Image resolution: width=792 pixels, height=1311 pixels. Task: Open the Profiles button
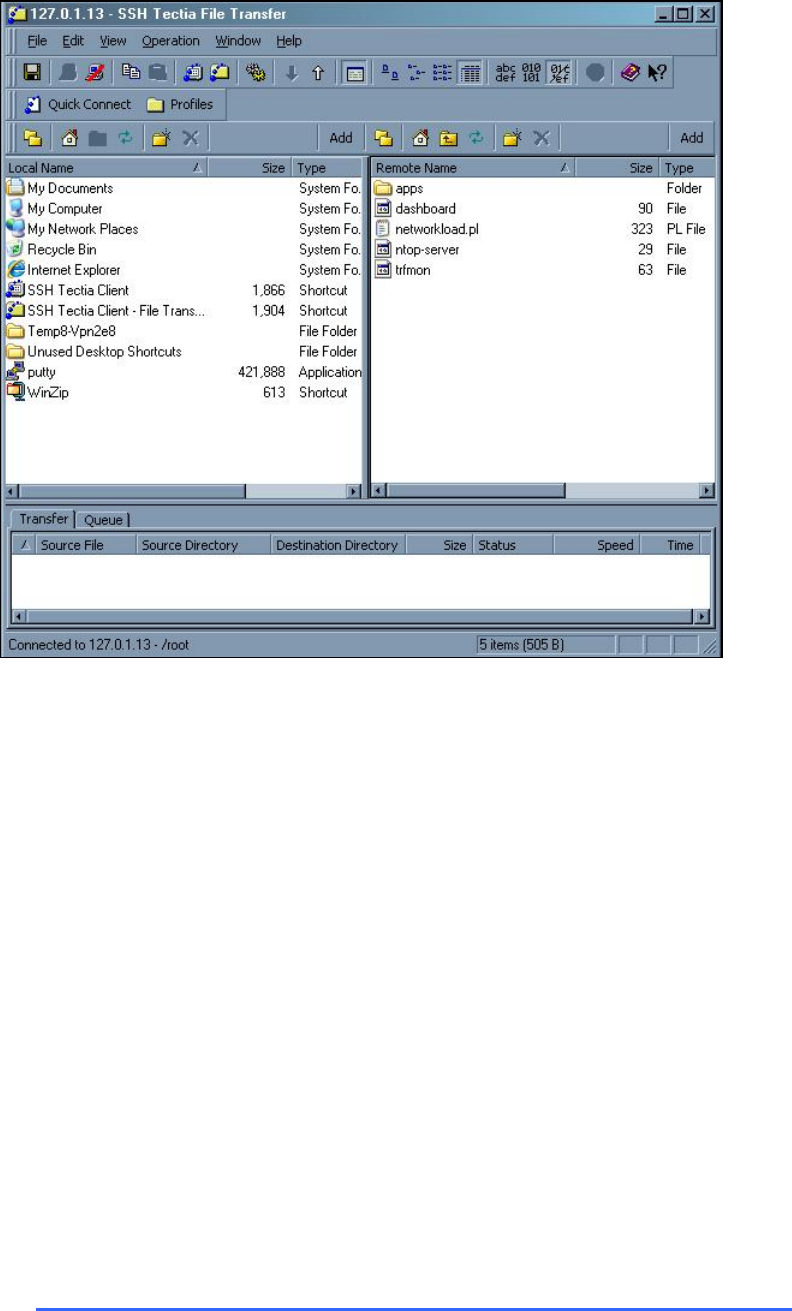(179, 104)
